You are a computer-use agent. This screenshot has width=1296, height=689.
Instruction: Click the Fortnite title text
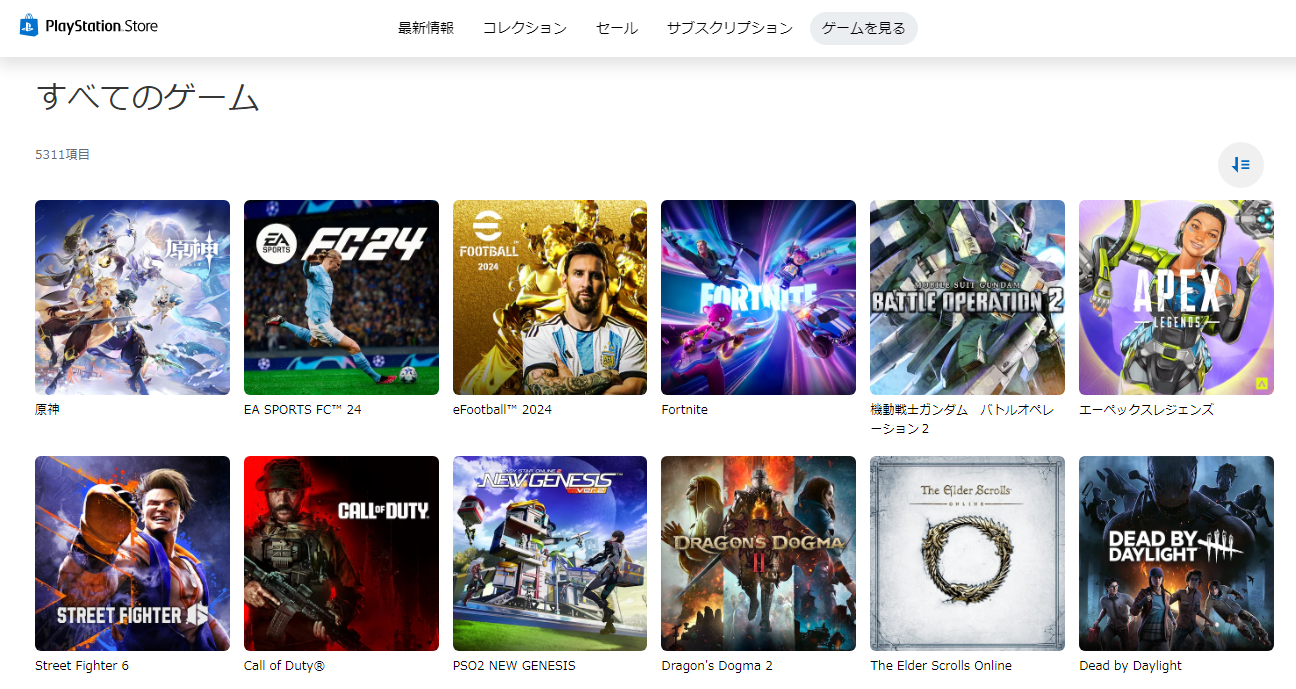685,410
